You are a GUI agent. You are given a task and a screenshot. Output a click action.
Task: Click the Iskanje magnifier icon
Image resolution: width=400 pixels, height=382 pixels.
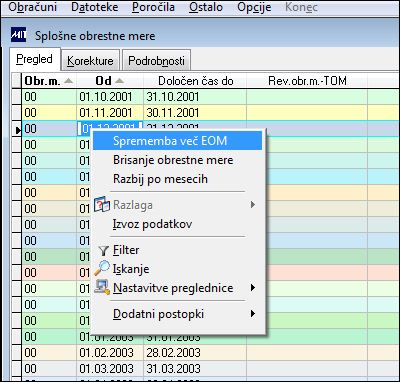pyautogui.click(x=102, y=269)
